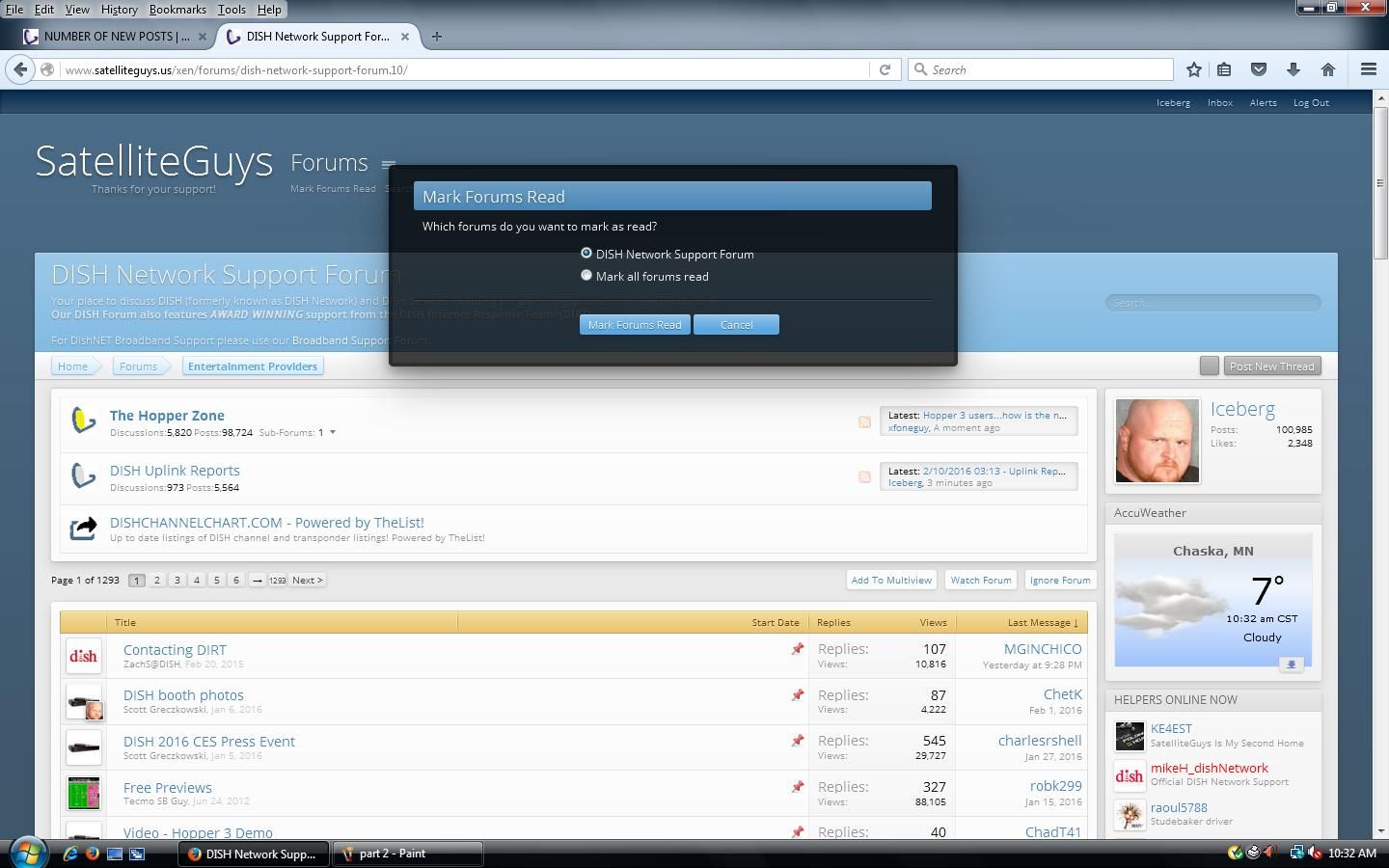Image resolution: width=1389 pixels, height=868 pixels.
Task: Click the Mark Forums Read button in the dialog
Action: (x=635, y=325)
